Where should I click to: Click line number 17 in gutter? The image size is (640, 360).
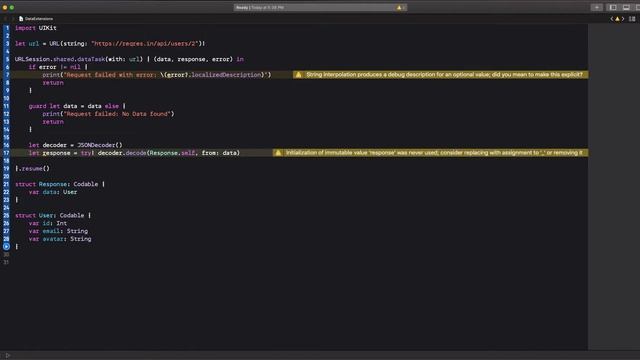click(7, 153)
